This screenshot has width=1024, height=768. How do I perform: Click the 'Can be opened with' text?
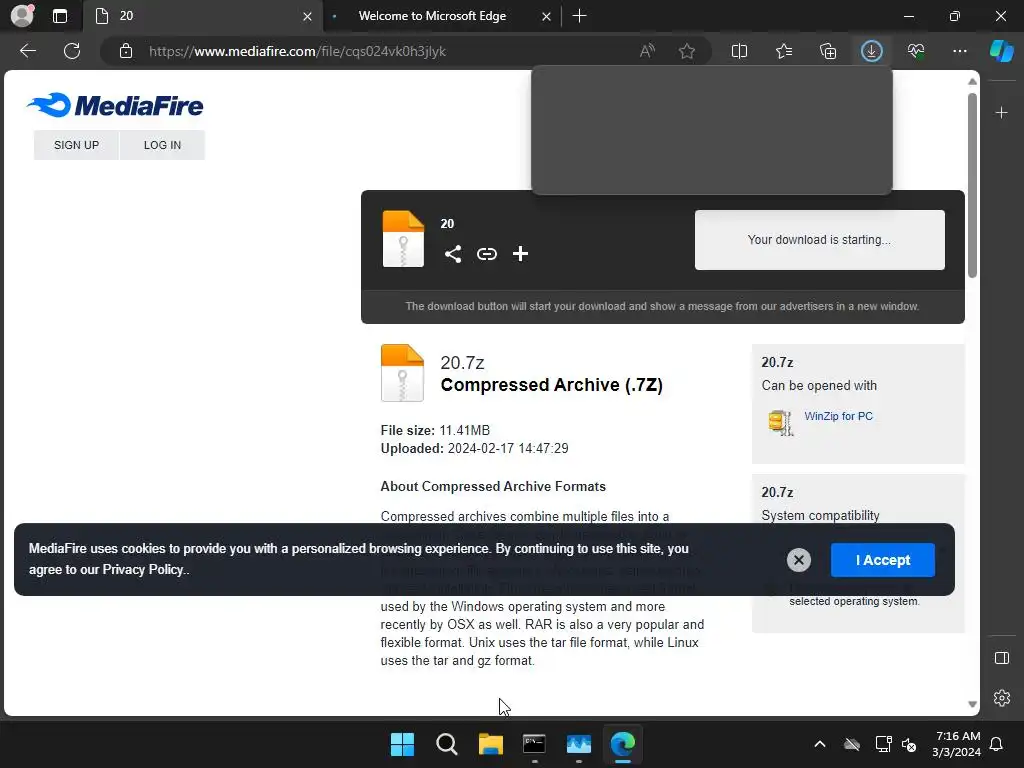pos(819,385)
